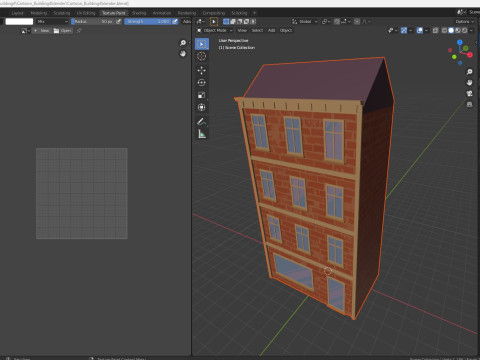Select the Measure tool
The image size is (480, 360).
coord(202,134)
